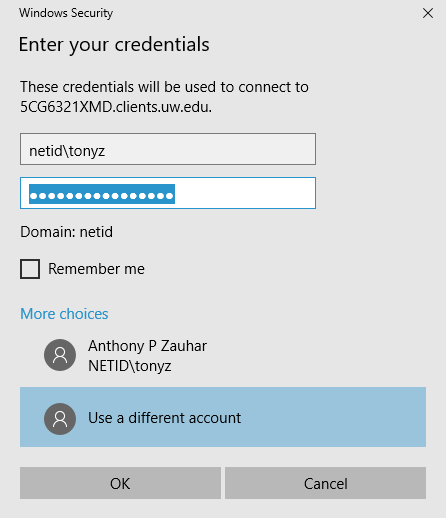Image resolution: width=446 pixels, height=518 pixels.
Task: Focus the username field showing netid\tonyz
Action: point(168,149)
